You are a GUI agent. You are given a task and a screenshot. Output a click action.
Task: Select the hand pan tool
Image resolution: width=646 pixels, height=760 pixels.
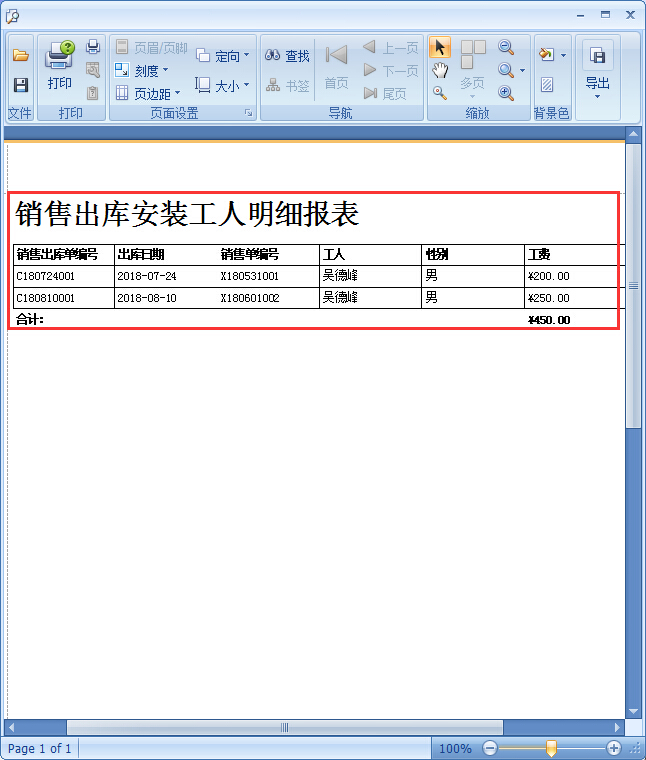click(440, 70)
